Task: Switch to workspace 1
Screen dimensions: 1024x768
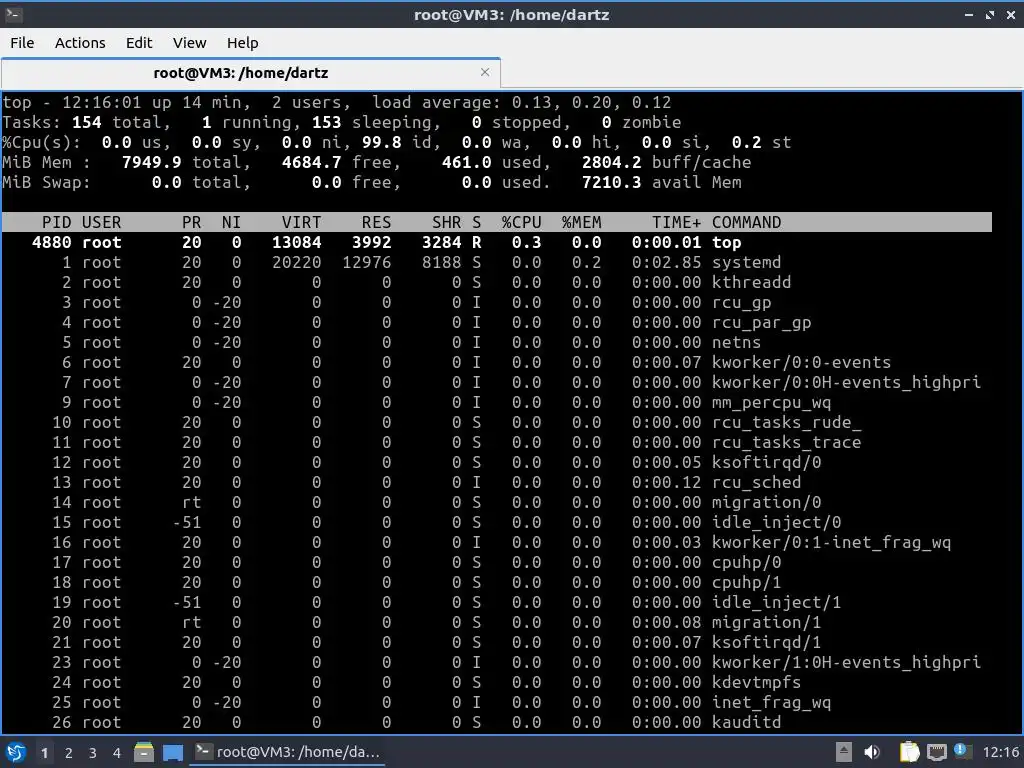Action: click(x=44, y=753)
